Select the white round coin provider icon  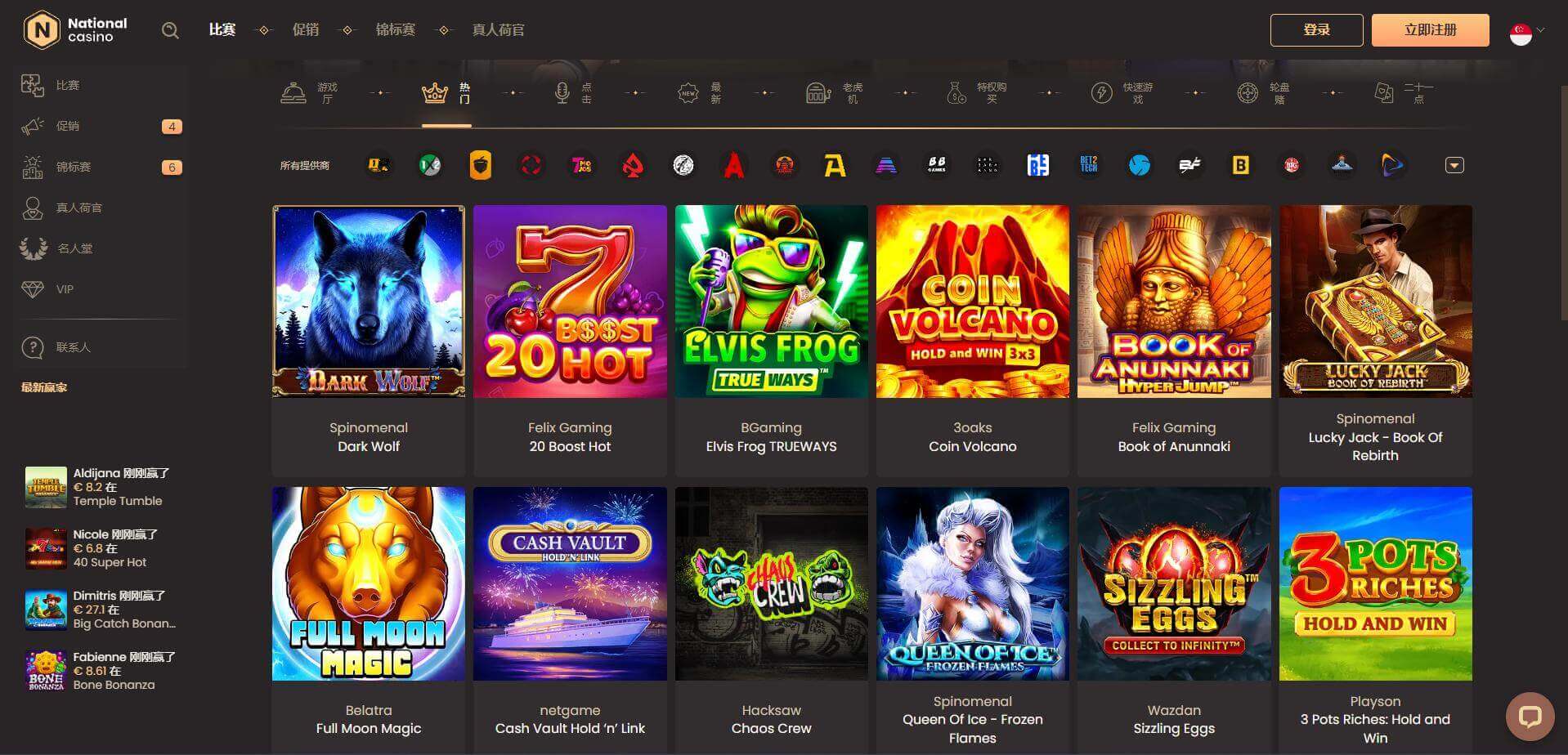click(x=683, y=165)
